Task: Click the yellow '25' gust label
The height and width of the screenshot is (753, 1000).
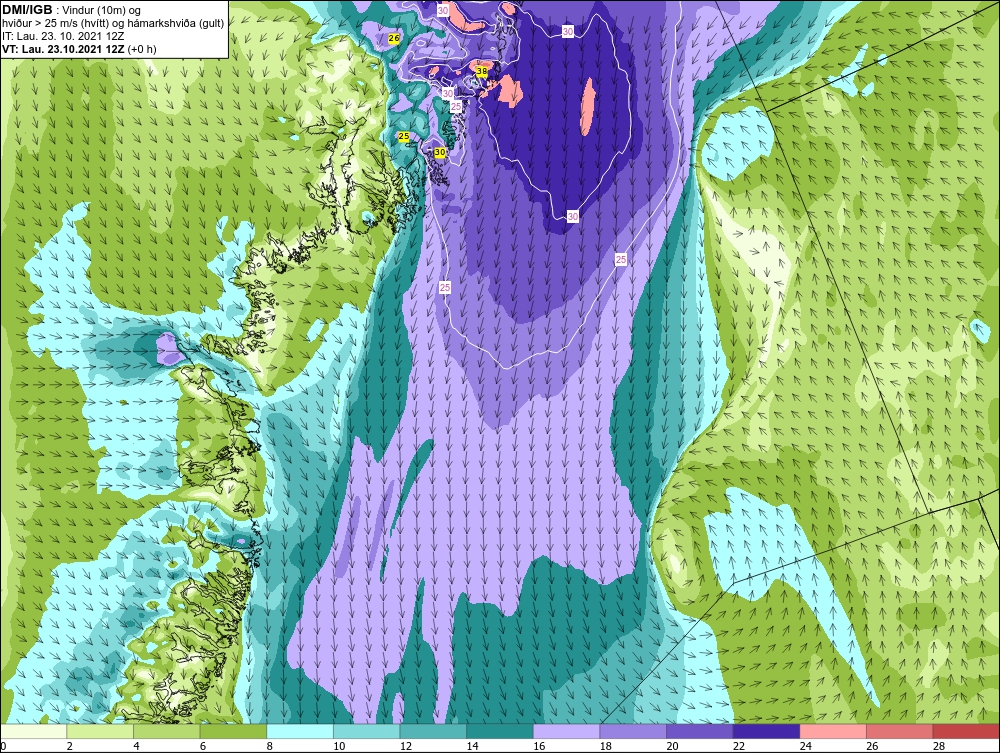Action: 404,136
